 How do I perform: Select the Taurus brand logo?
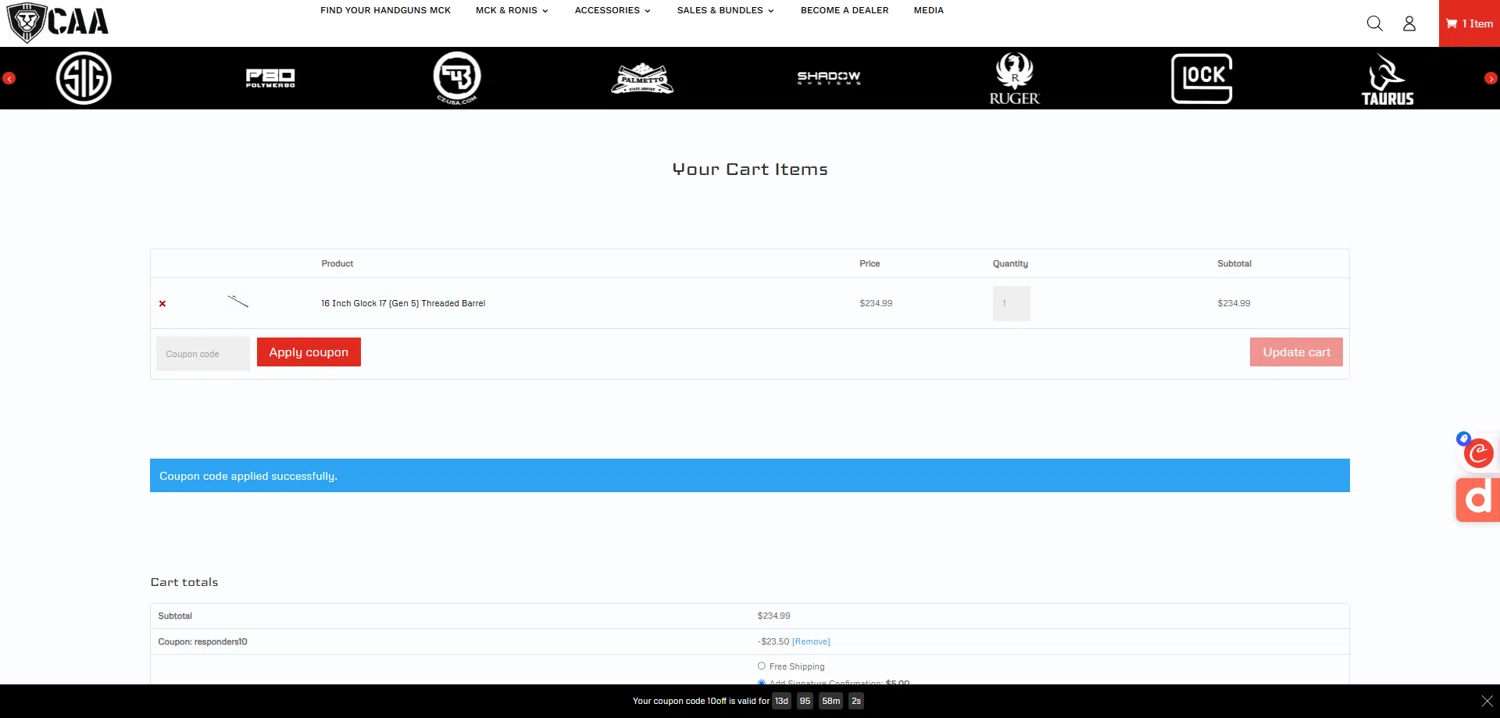[x=1387, y=78]
